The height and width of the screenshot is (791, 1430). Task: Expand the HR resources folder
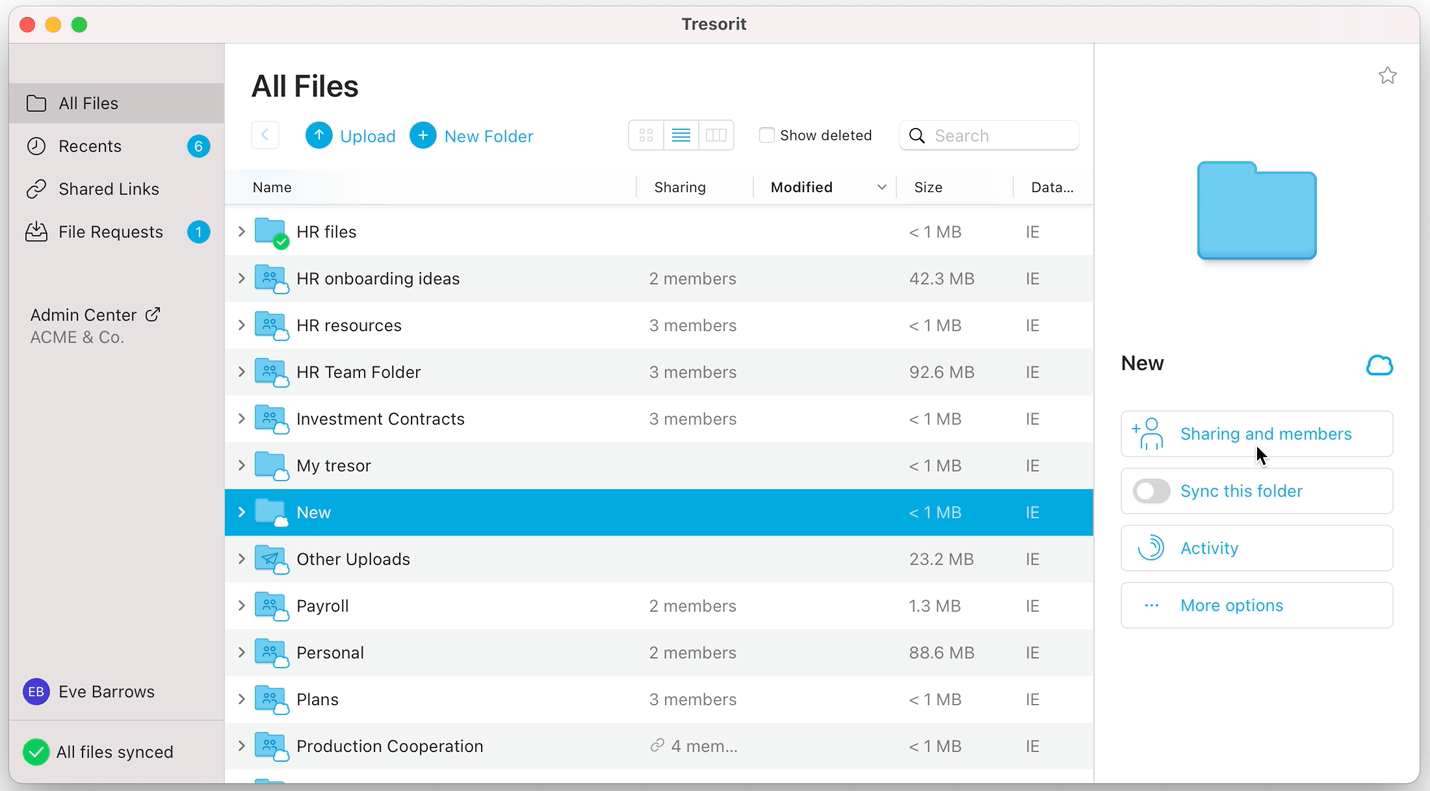click(x=241, y=325)
